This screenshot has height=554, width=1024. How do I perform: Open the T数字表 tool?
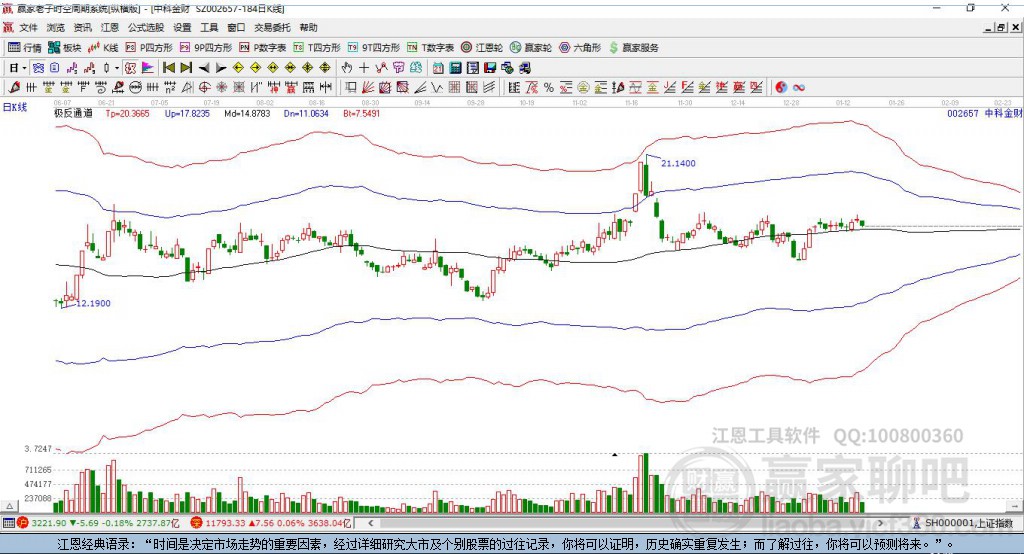(430, 48)
